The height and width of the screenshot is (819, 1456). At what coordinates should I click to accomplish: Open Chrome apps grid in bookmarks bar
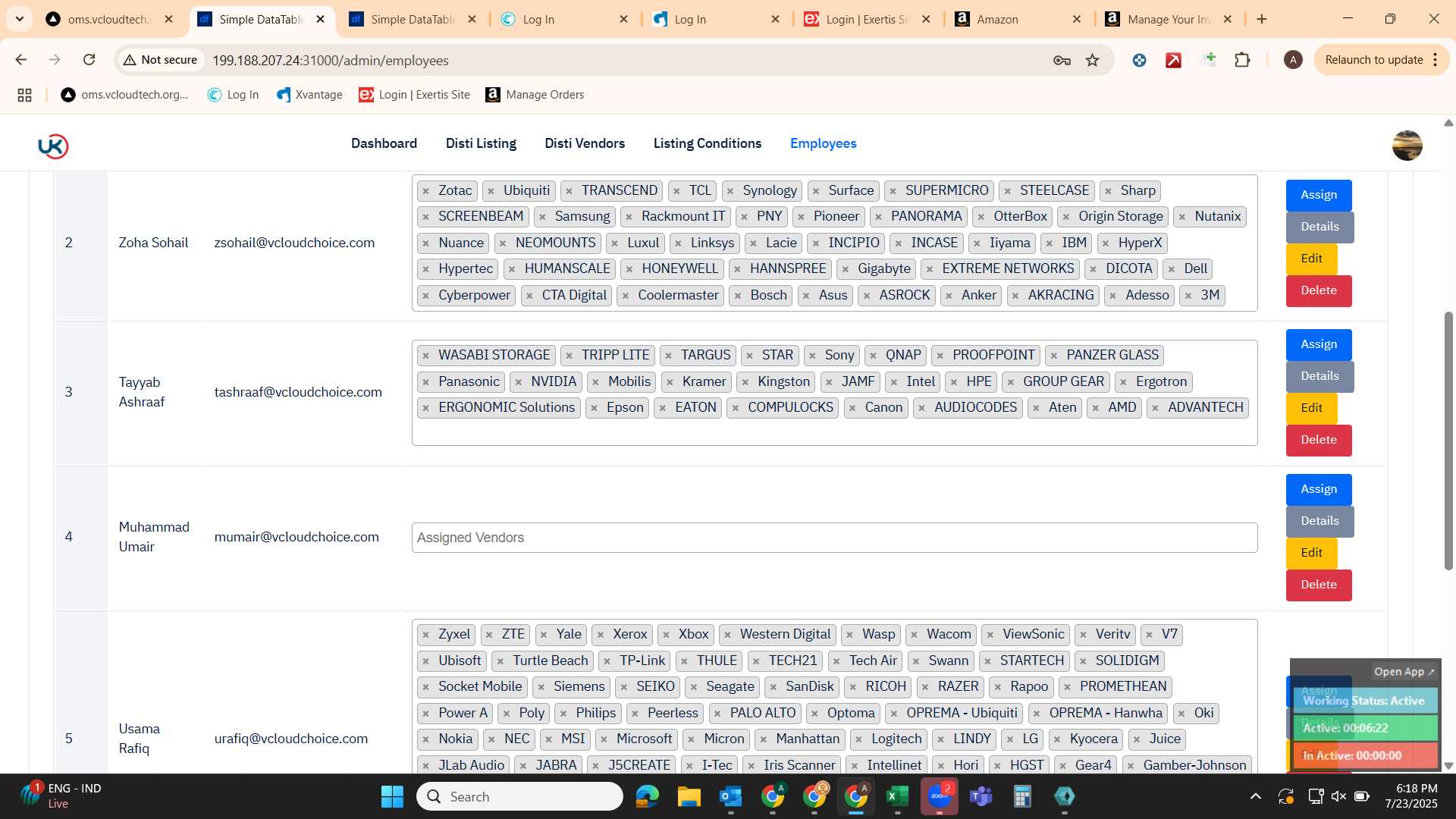tap(24, 95)
